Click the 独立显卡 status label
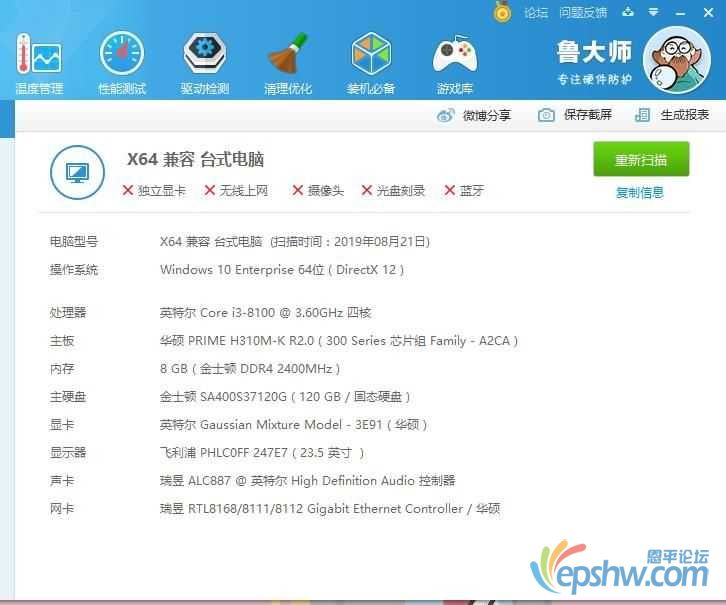Screen dimensions: 726x605 pyautogui.click(x=162, y=191)
